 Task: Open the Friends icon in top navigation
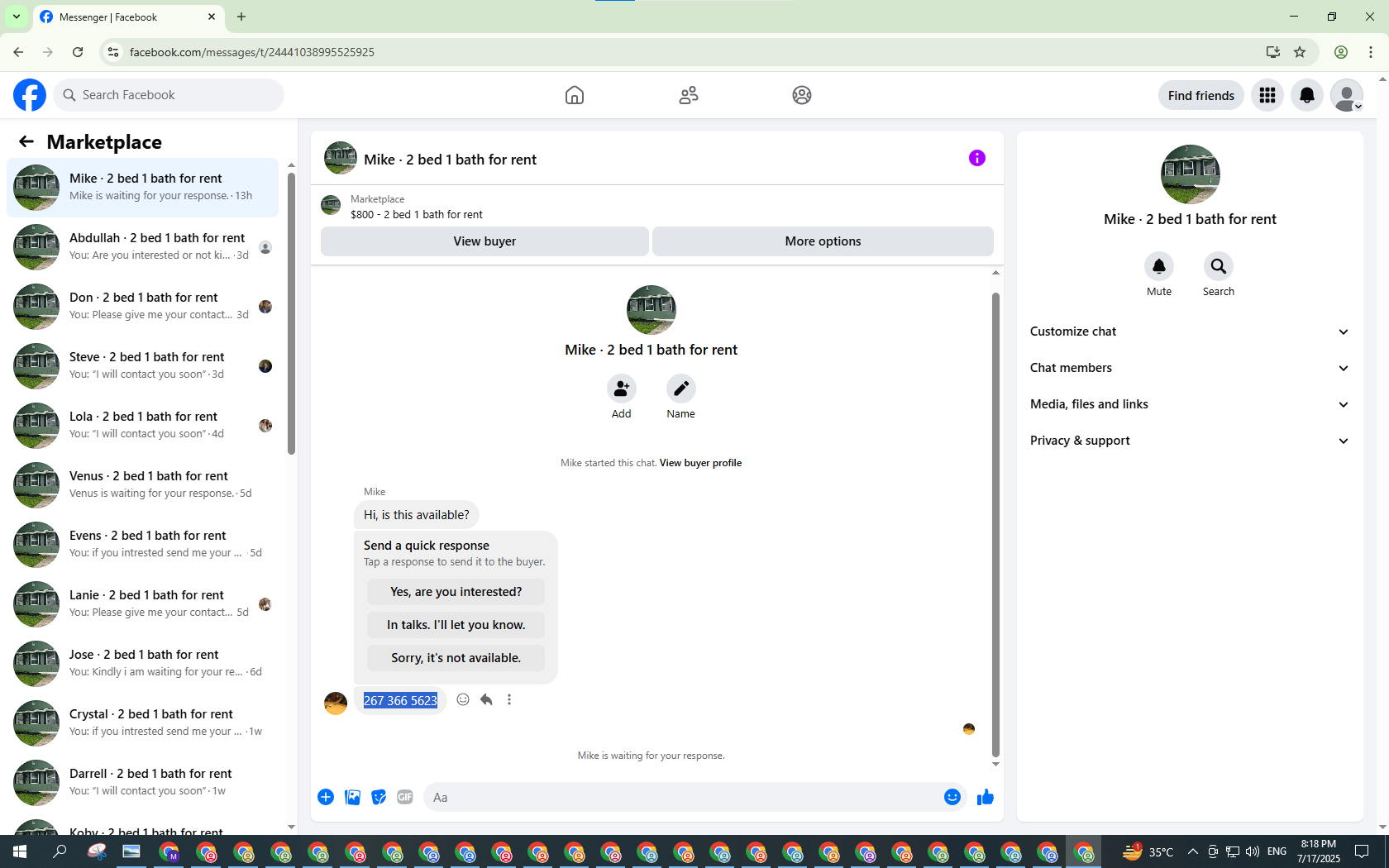pyautogui.click(x=689, y=95)
